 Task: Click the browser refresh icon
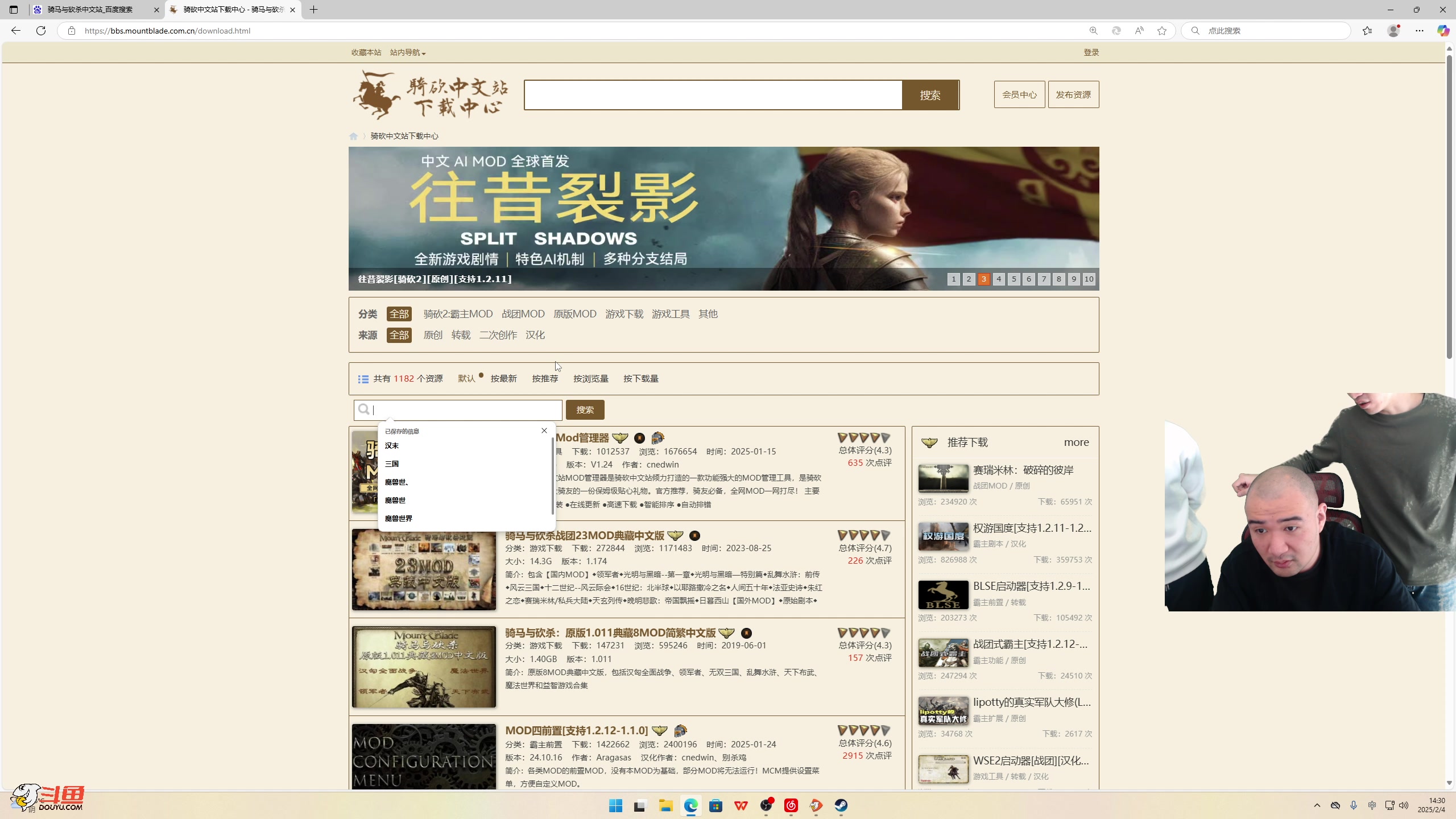tap(41, 31)
